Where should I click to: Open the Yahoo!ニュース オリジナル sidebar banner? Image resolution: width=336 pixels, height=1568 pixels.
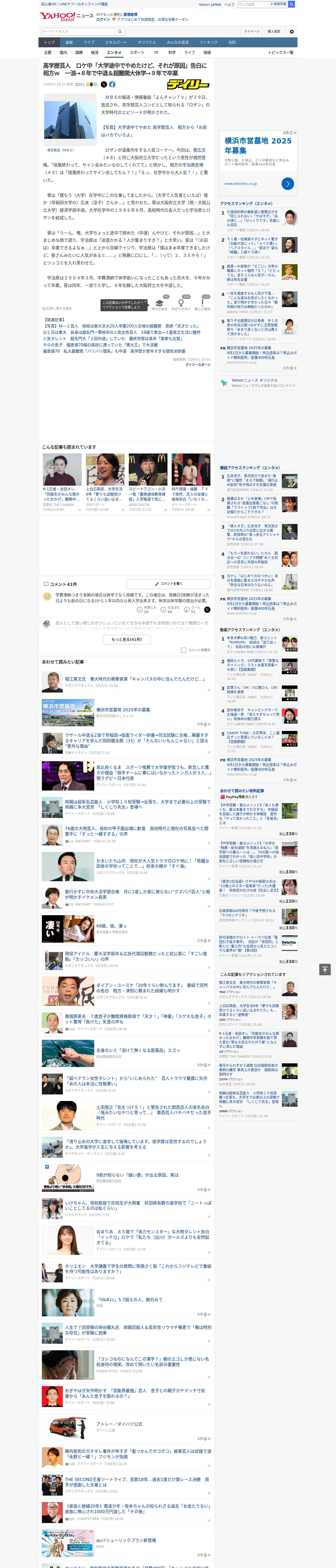click(258, 383)
